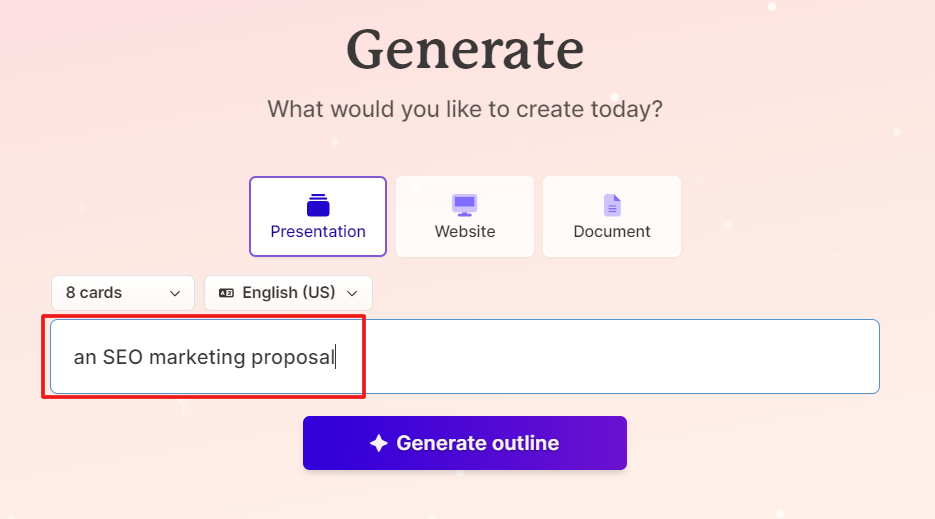Click the Presentation stacked-cards icon
Image resolution: width=935 pixels, height=519 pixels.
pyautogui.click(x=318, y=205)
